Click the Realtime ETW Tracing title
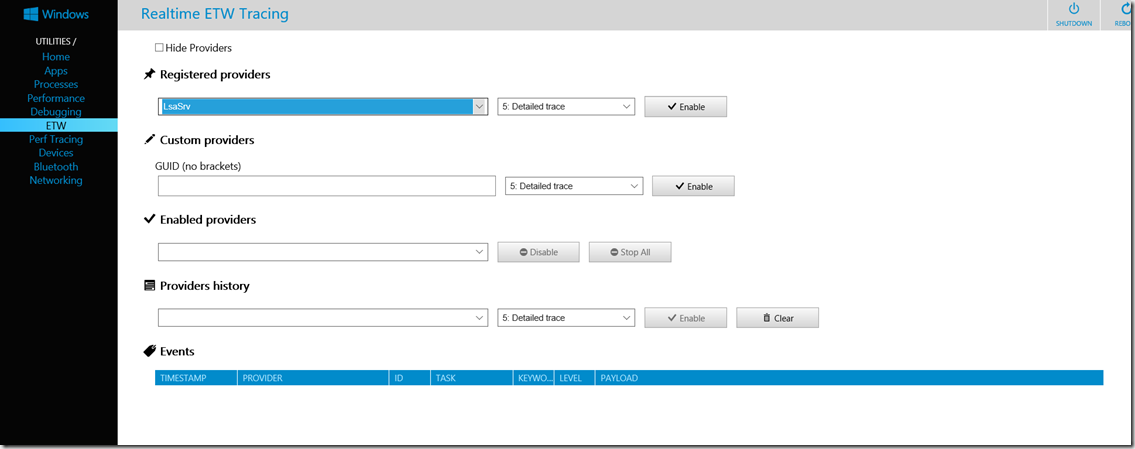This screenshot has width=1135, height=449. pyautogui.click(x=215, y=14)
